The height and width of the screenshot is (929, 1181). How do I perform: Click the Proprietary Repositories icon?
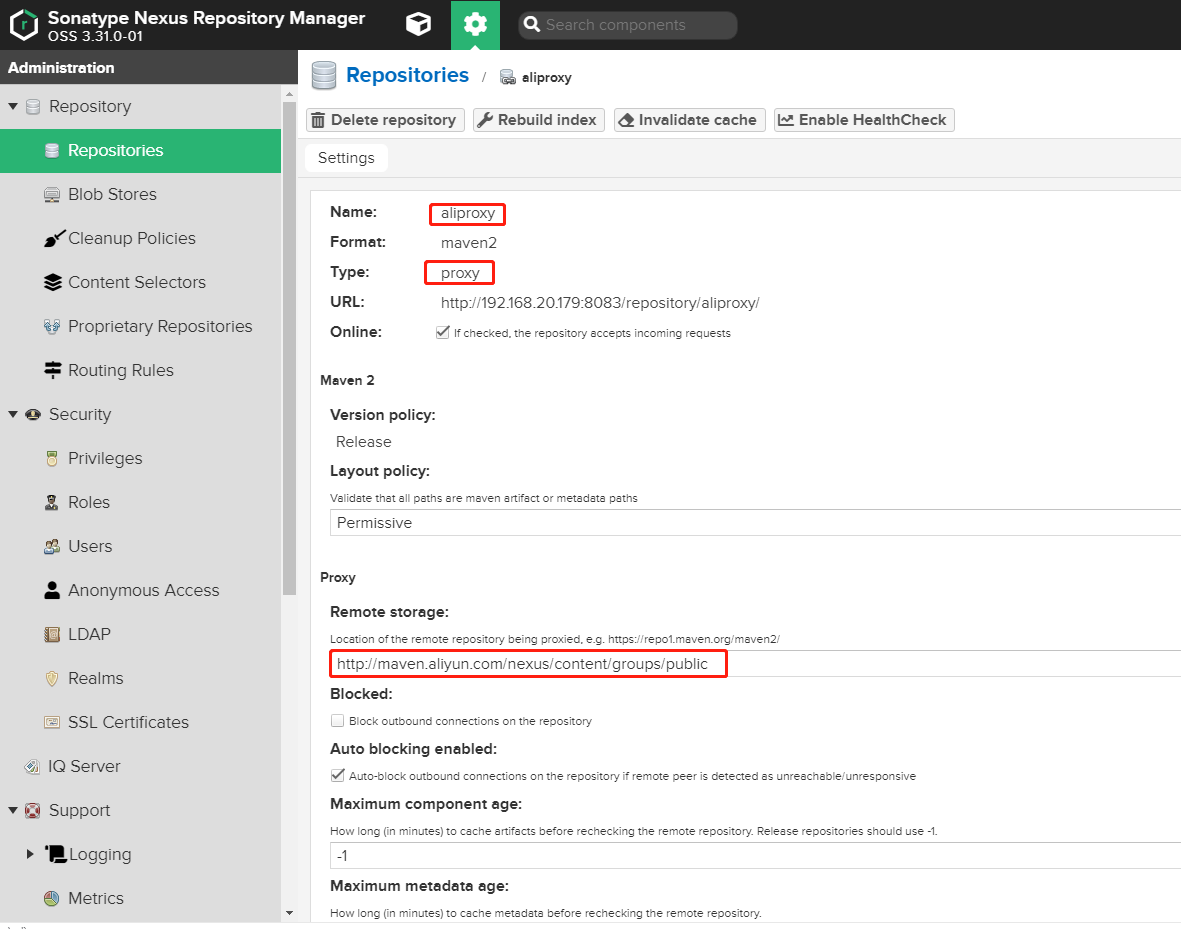(x=52, y=326)
